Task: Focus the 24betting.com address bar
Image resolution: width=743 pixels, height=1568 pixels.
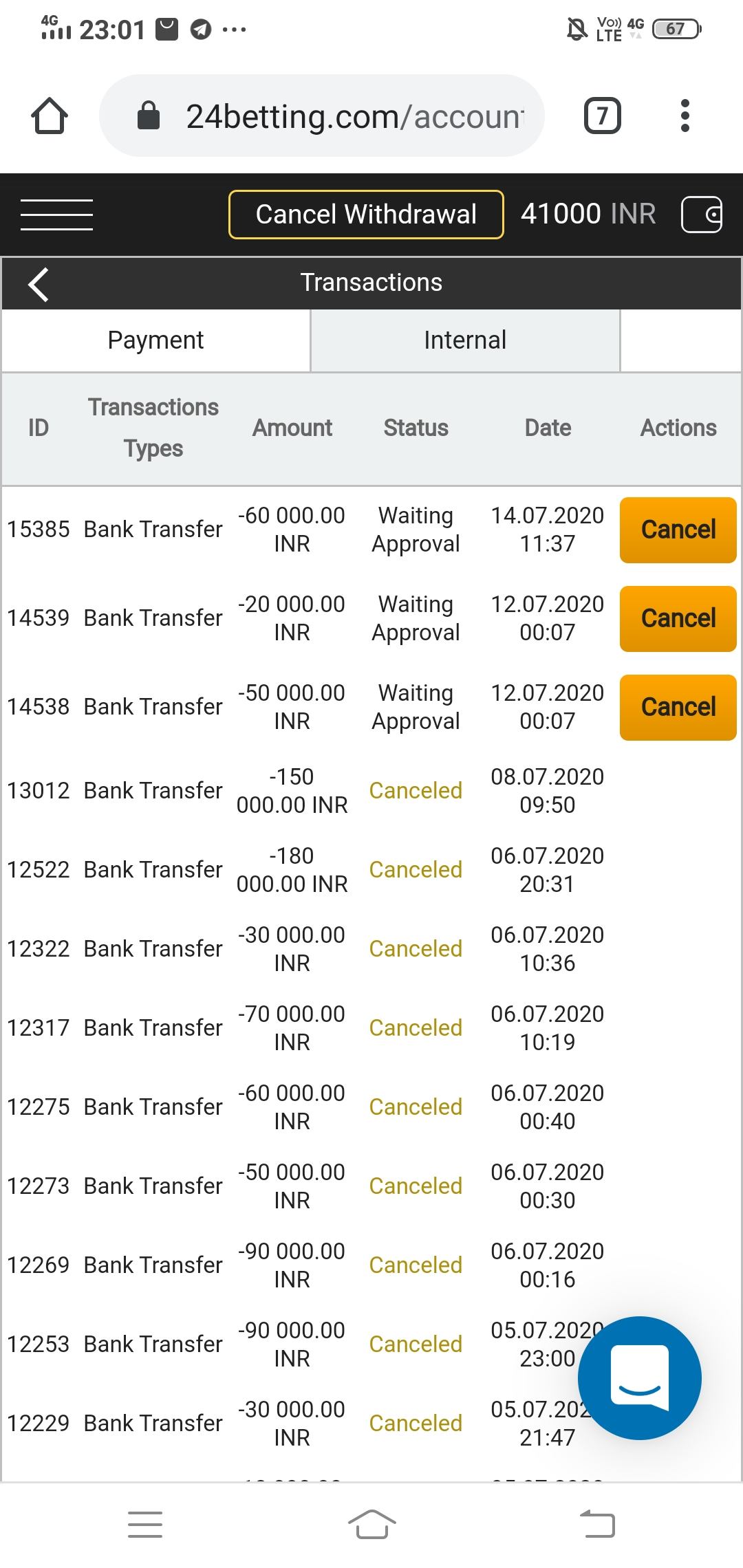Action: 354,116
